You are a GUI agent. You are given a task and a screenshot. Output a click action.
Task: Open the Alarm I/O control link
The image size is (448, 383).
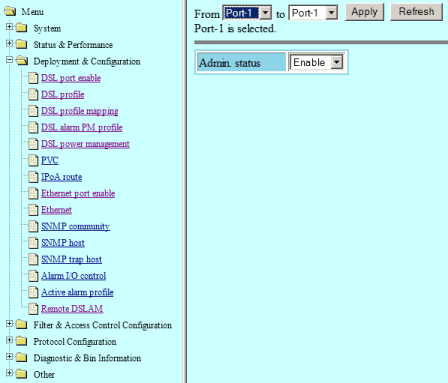74,276
